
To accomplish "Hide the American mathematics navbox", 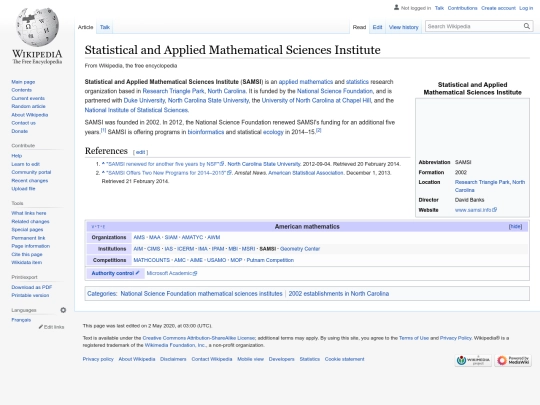I will tap(515, 226).
